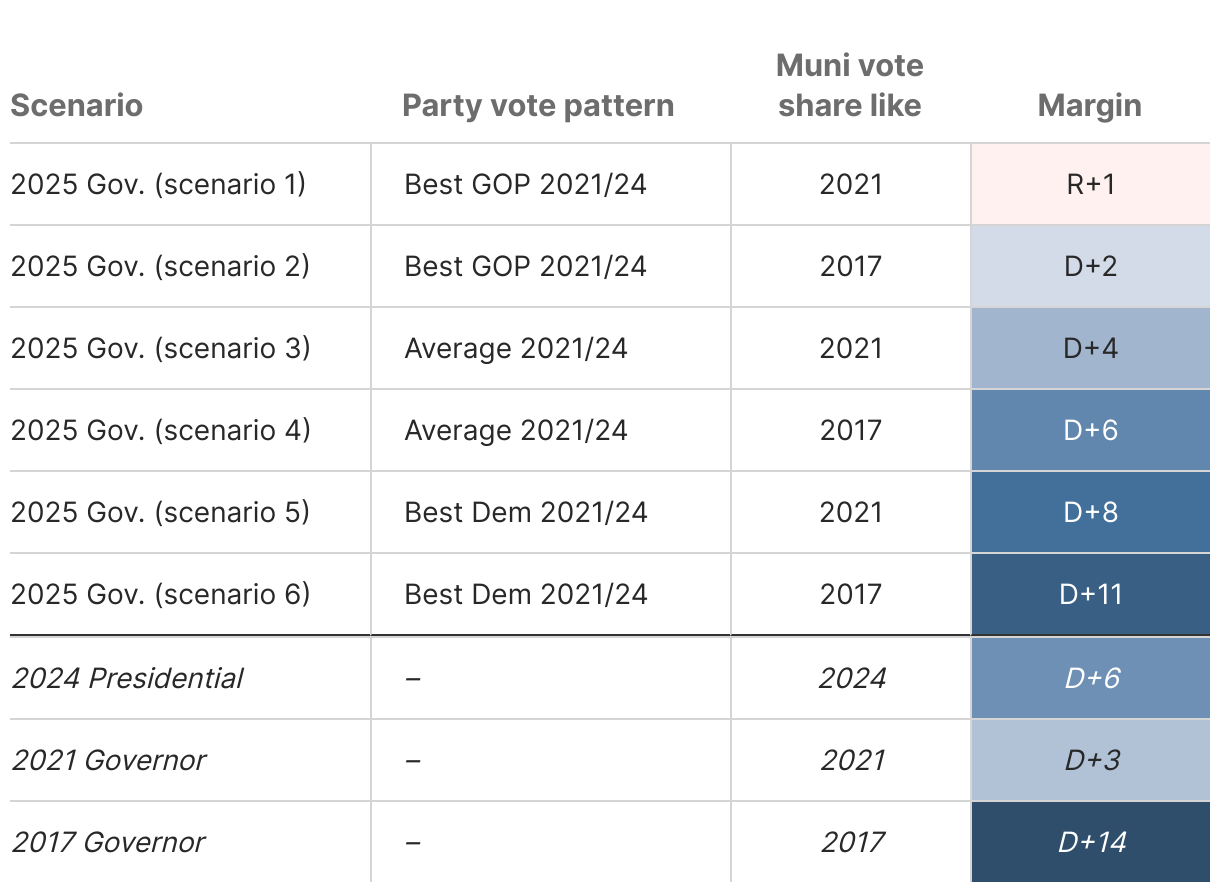Click the D+4 margin cell
The height and width of the screenshot is (892, 1220).
1090,348
